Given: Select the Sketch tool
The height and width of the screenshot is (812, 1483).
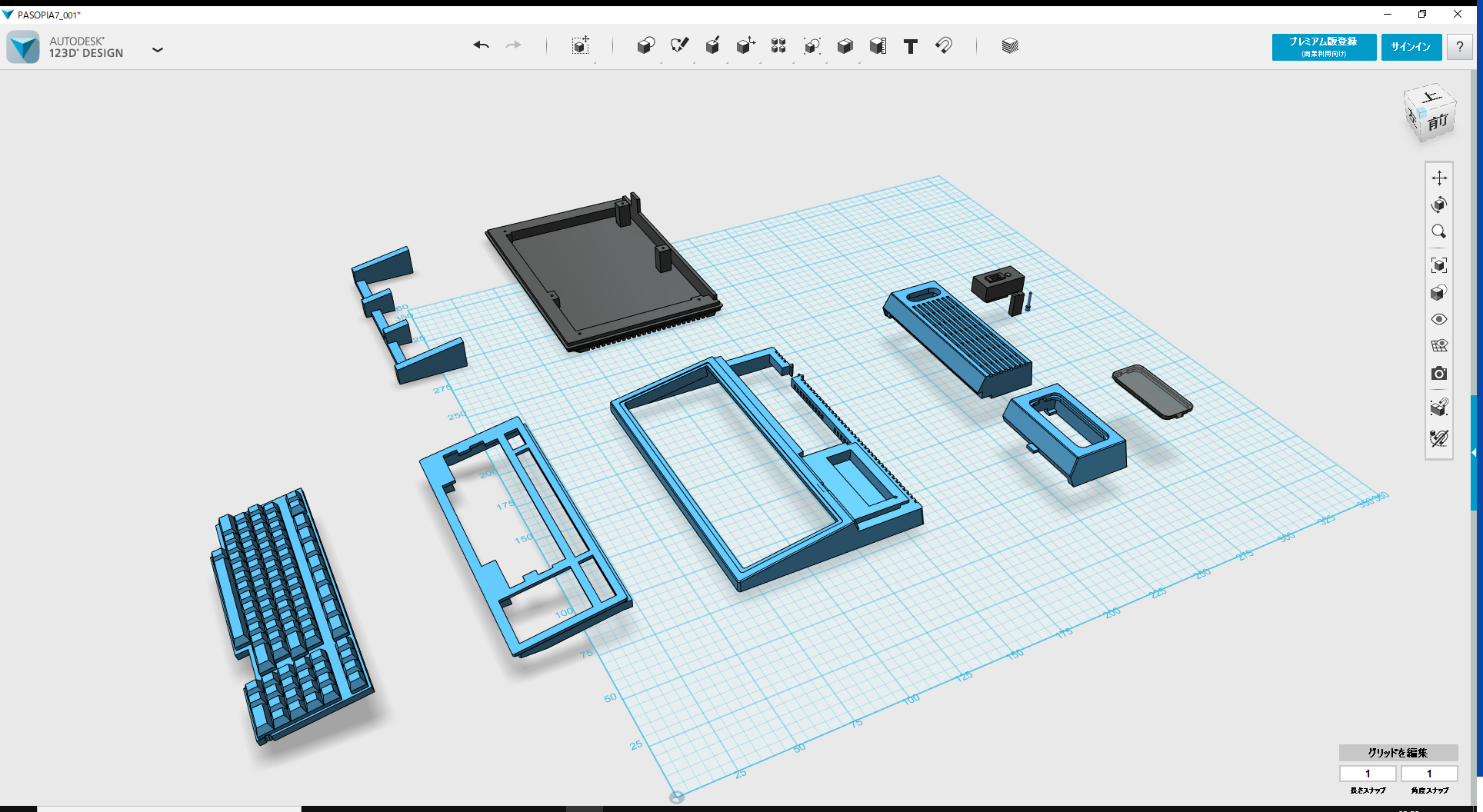Looking at the screenshot, I should click(679, 46).
